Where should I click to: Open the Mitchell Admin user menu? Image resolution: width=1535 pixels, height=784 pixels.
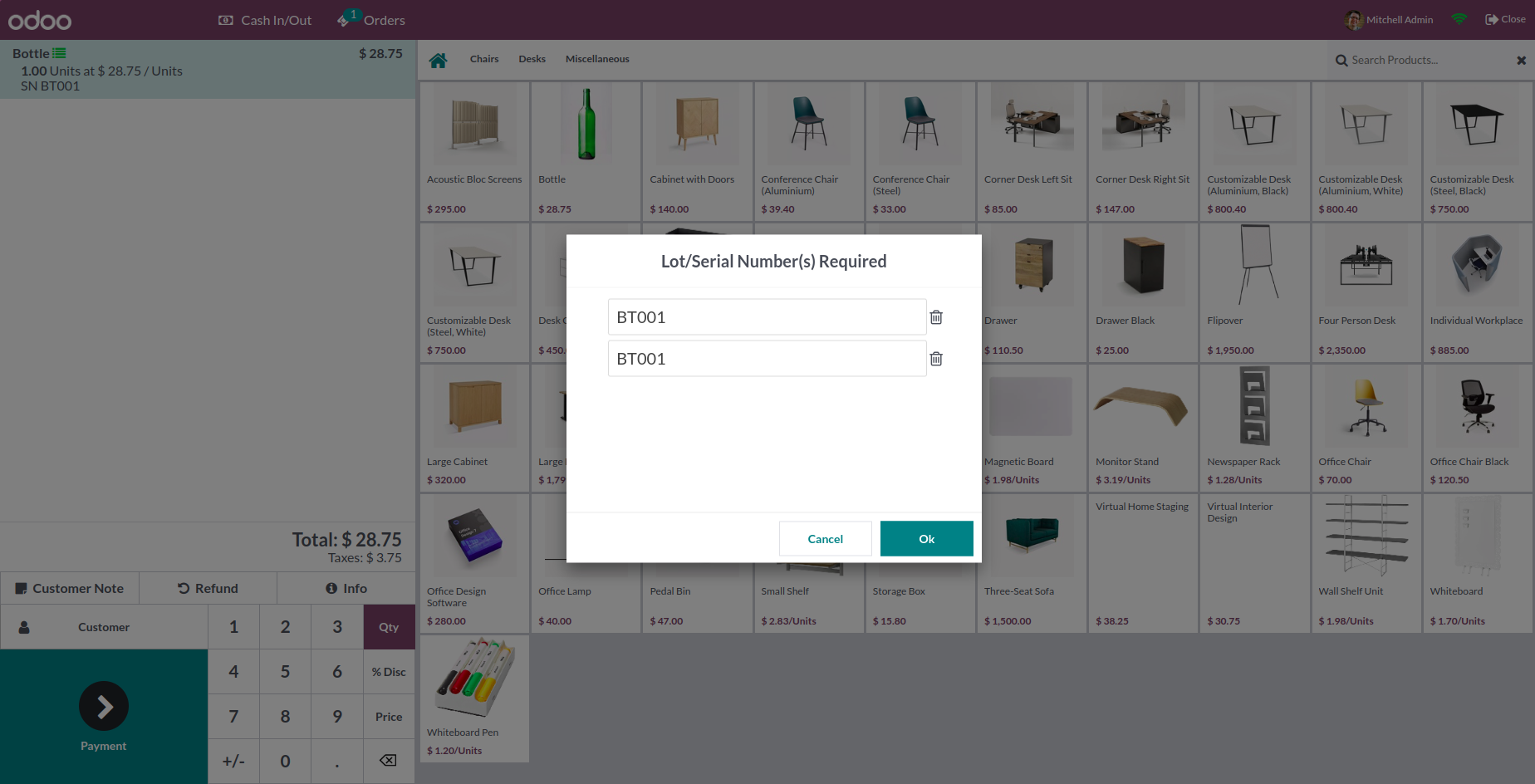(x=1390, y=20)
